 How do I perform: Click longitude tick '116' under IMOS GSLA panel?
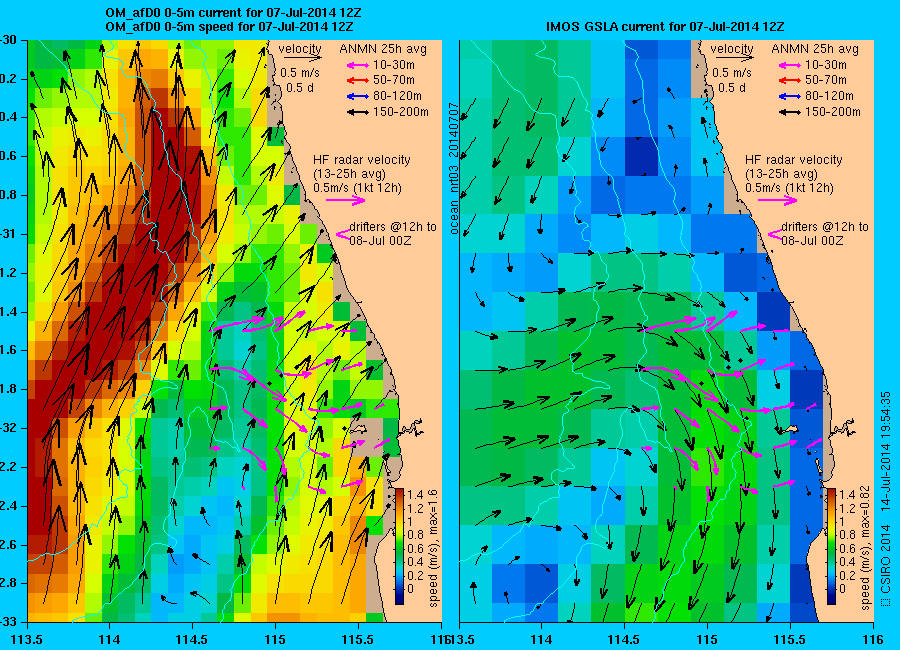pyautogui.click(x=873, y=640)
